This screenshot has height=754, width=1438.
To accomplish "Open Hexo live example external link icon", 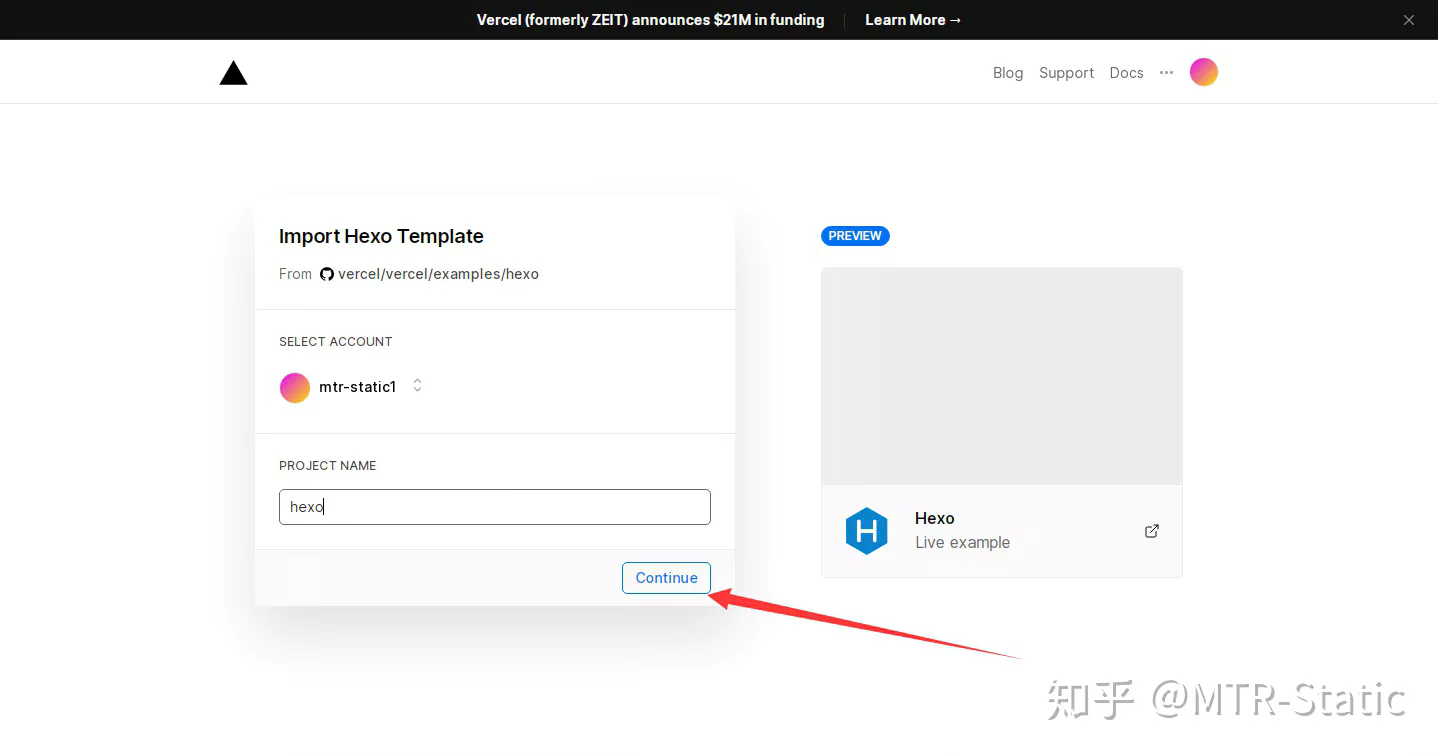I will 1151,531.
